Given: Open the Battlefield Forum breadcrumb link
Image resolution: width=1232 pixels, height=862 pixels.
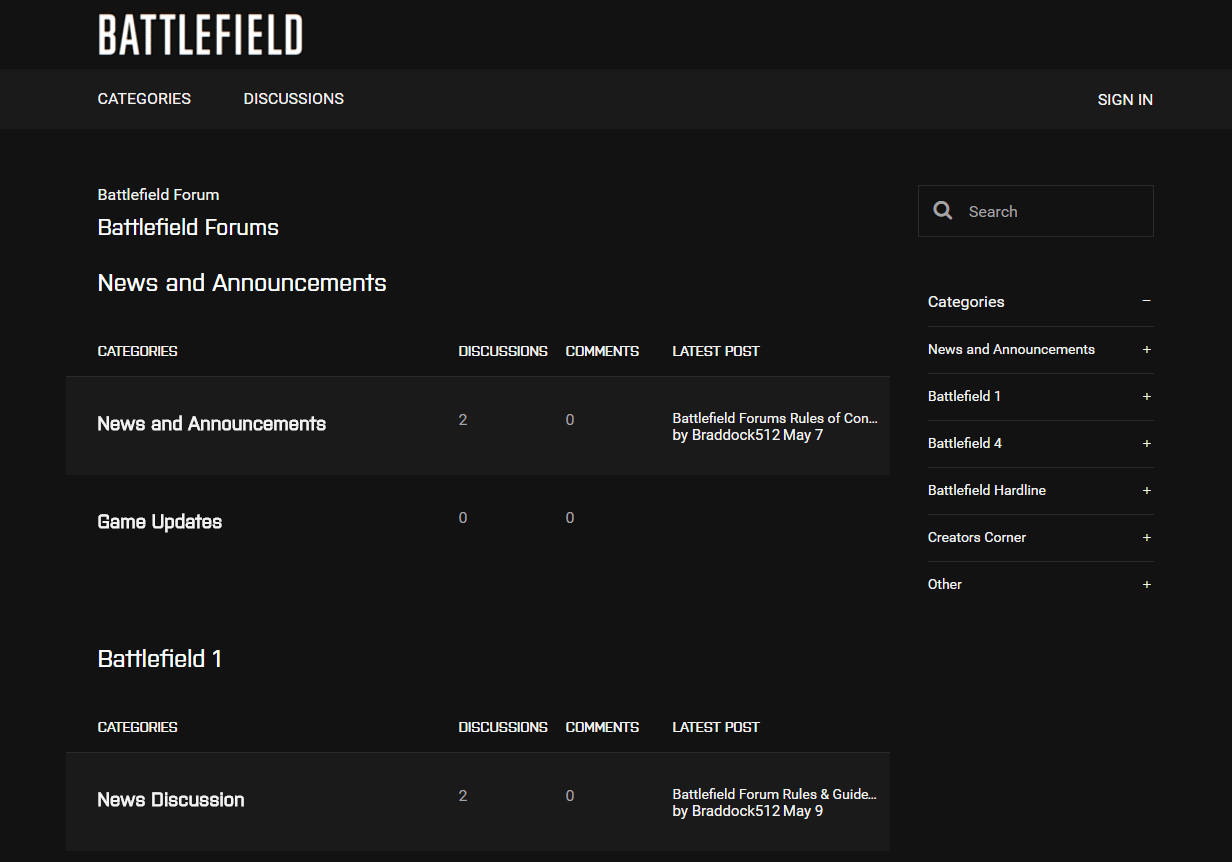Looking at the screenshot, I should click(x=158, y=195).
